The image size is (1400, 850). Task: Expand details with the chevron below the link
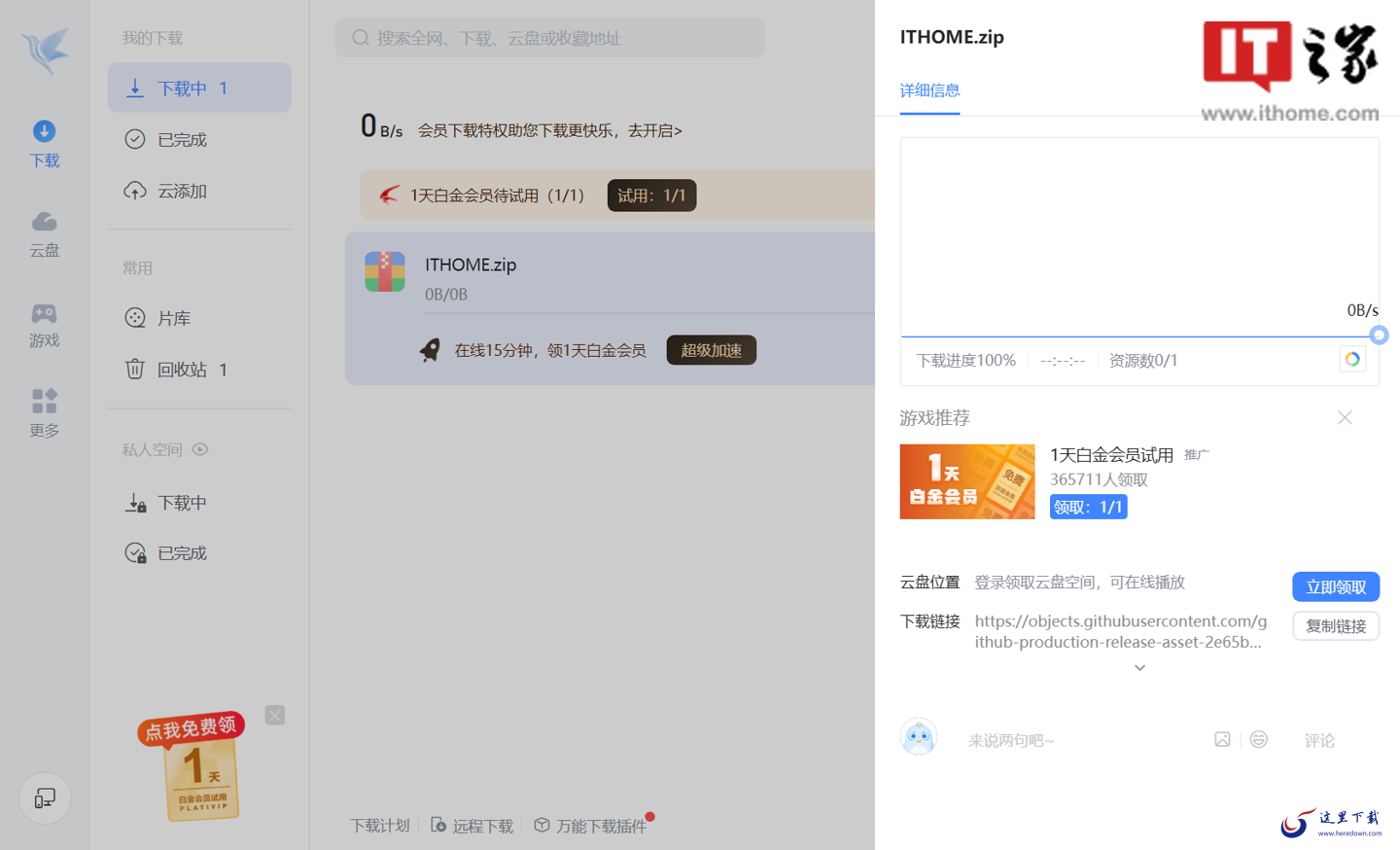pyautogui.click(x=1139, y=668)
